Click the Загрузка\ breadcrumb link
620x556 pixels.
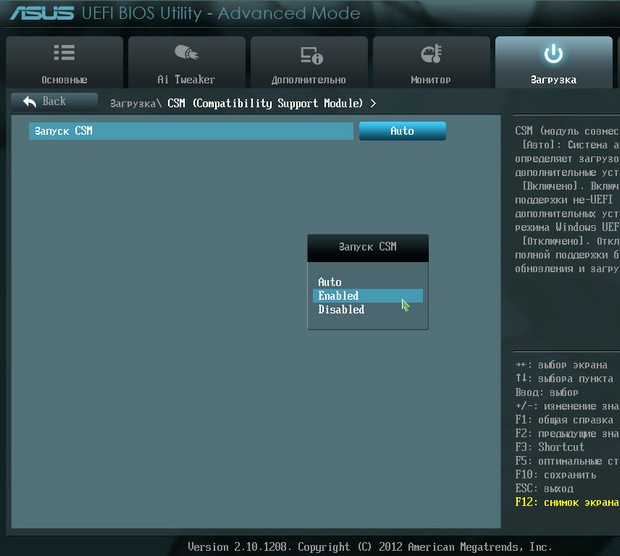pyautogui.click(x=136, y=104)
